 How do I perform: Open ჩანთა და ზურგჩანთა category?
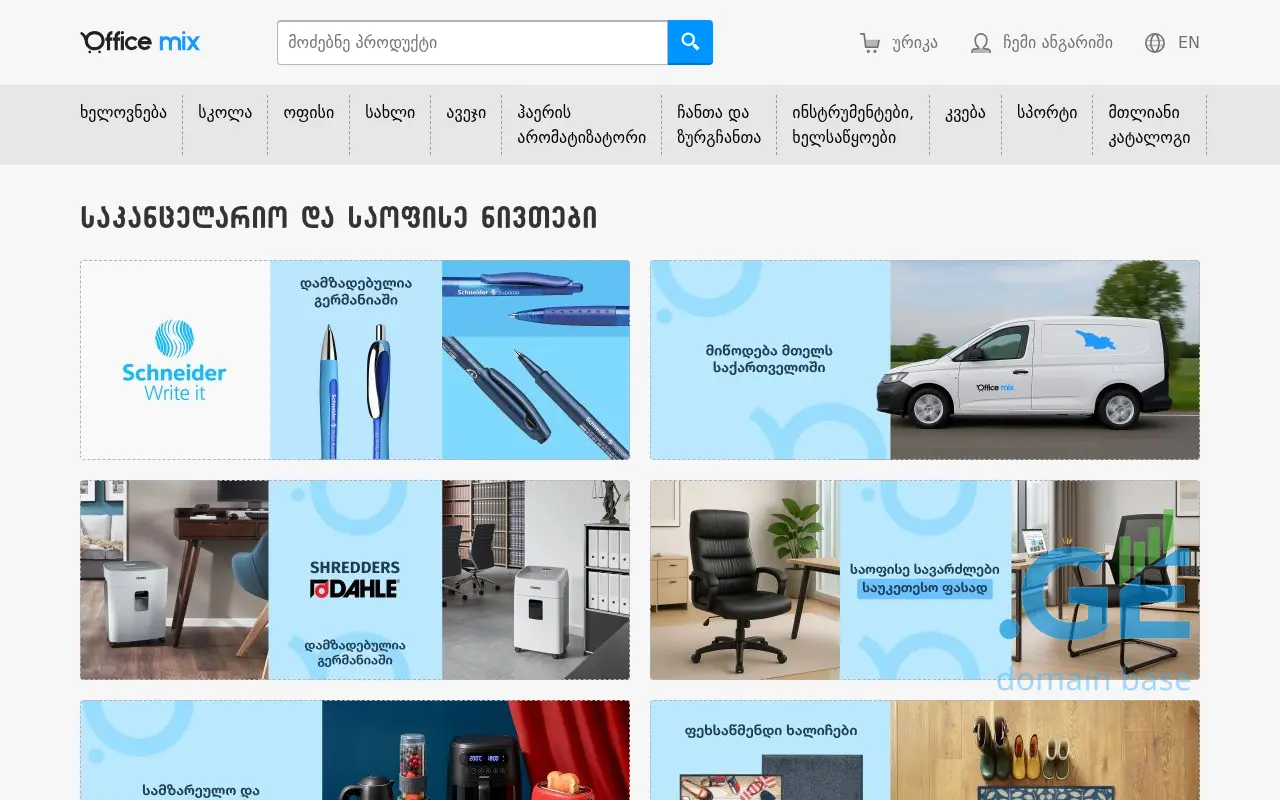pyautogui.click(x=718, y=125)
